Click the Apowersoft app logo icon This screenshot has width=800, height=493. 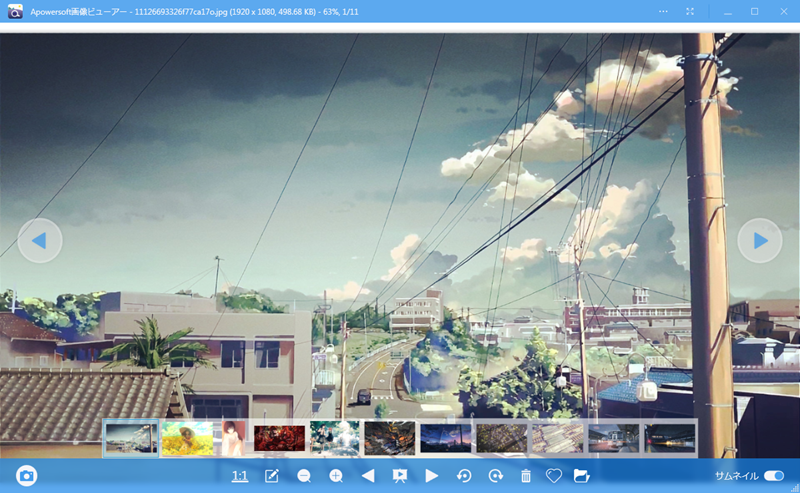15,11
